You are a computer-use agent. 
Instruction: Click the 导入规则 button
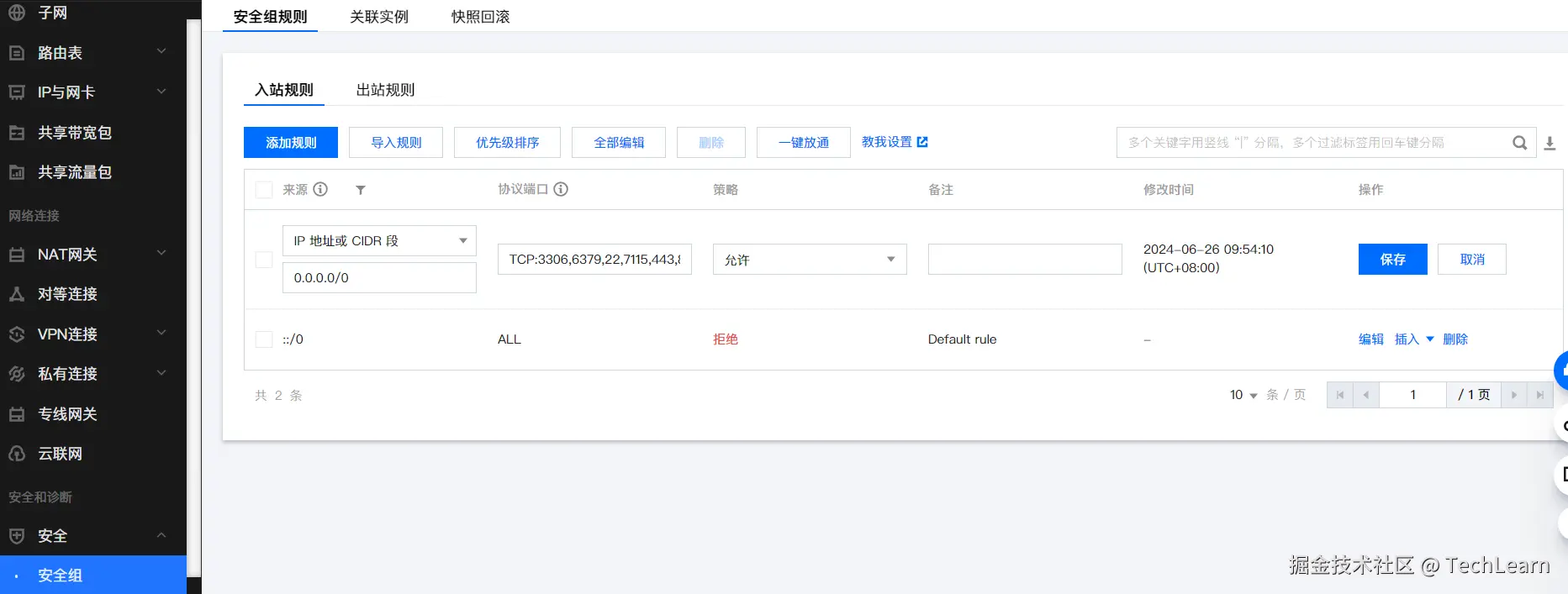[x=396, y=143]
